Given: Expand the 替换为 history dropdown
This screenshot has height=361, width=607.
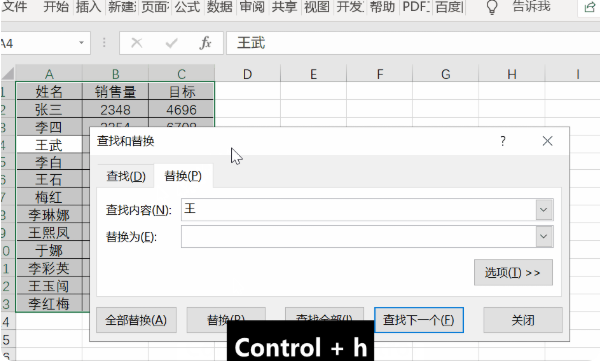Looking at the screenshot, I should [x=544, y=236].
